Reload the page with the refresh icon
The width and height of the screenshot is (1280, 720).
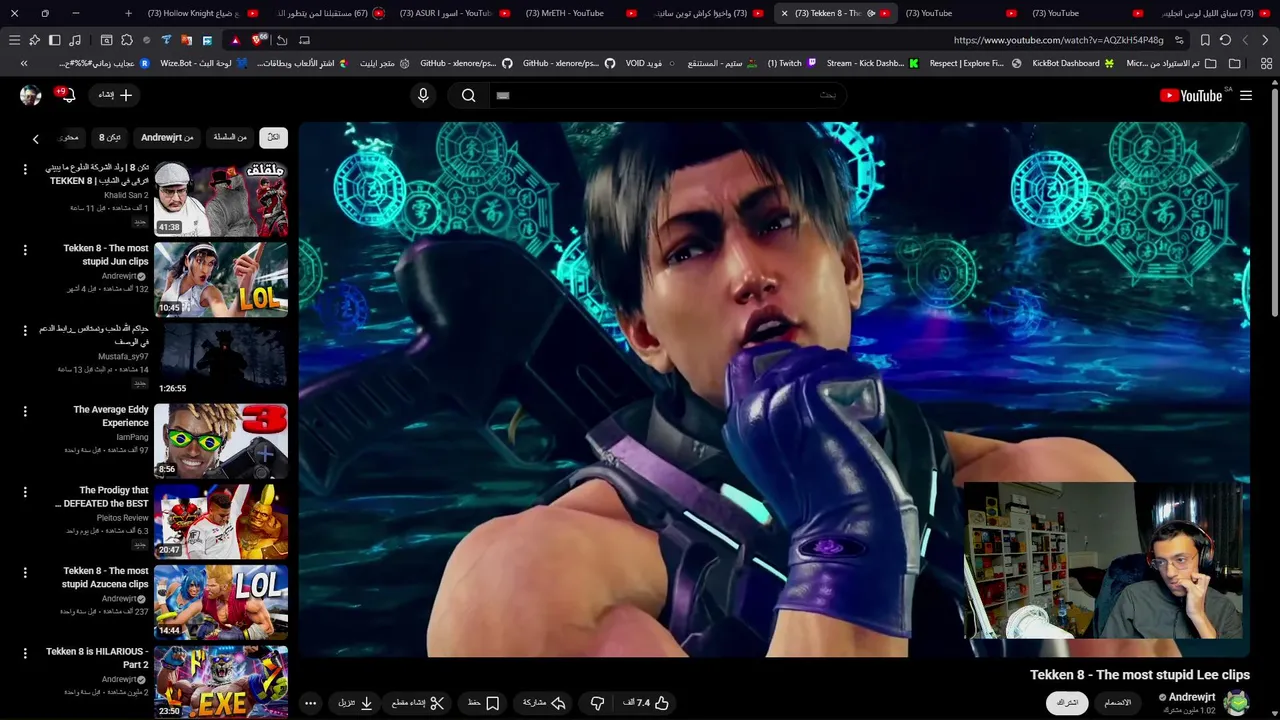click(x=1225, y=40)
